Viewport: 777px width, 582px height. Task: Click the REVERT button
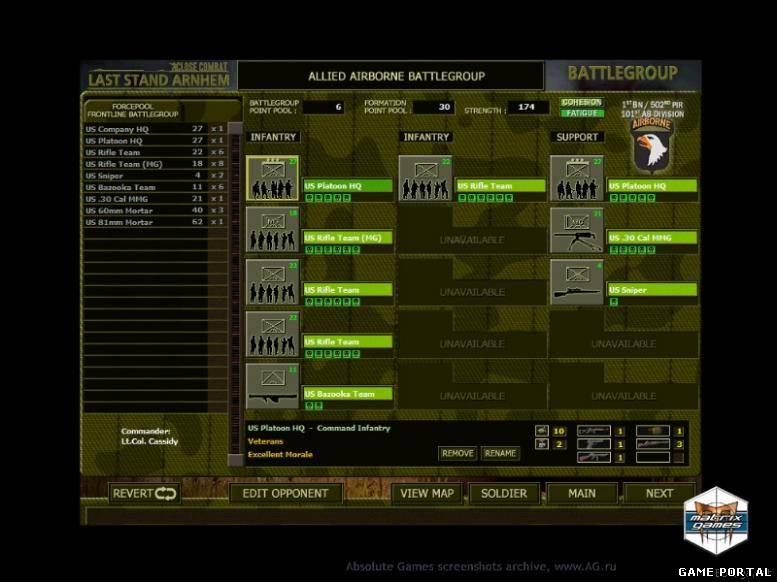pos(144,494)
